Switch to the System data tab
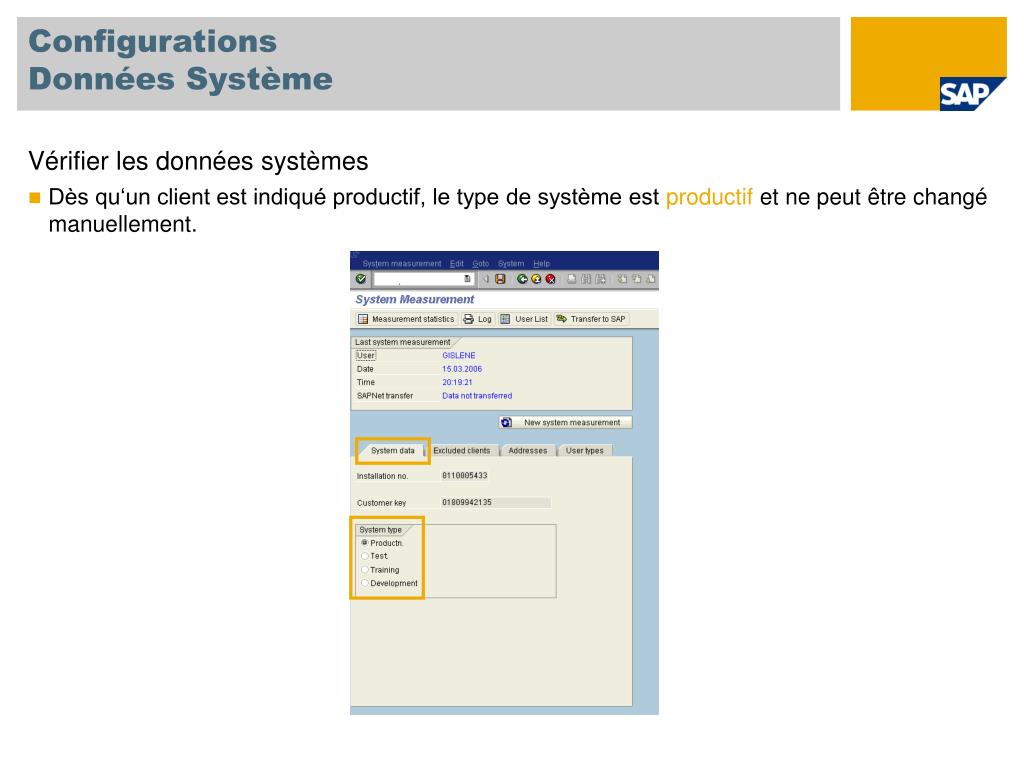The image size is (1024, 768). (392, 451)
